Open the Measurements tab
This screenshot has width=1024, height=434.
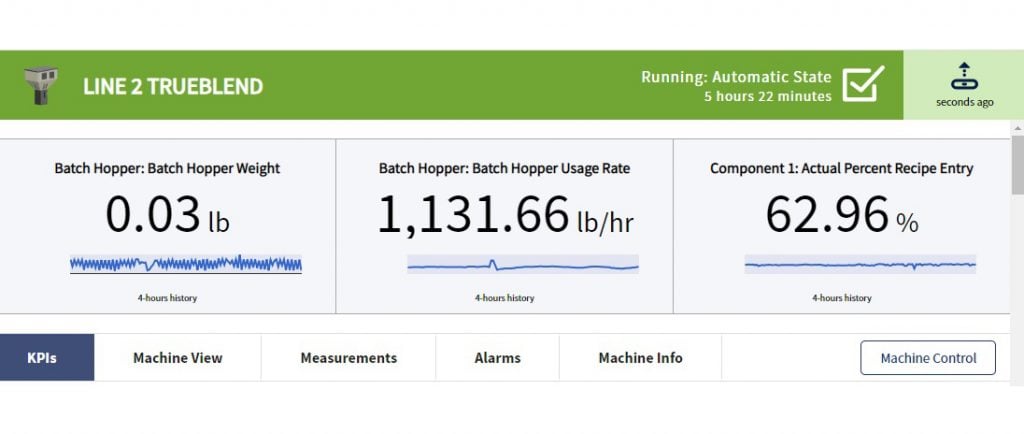coord(349,358)
